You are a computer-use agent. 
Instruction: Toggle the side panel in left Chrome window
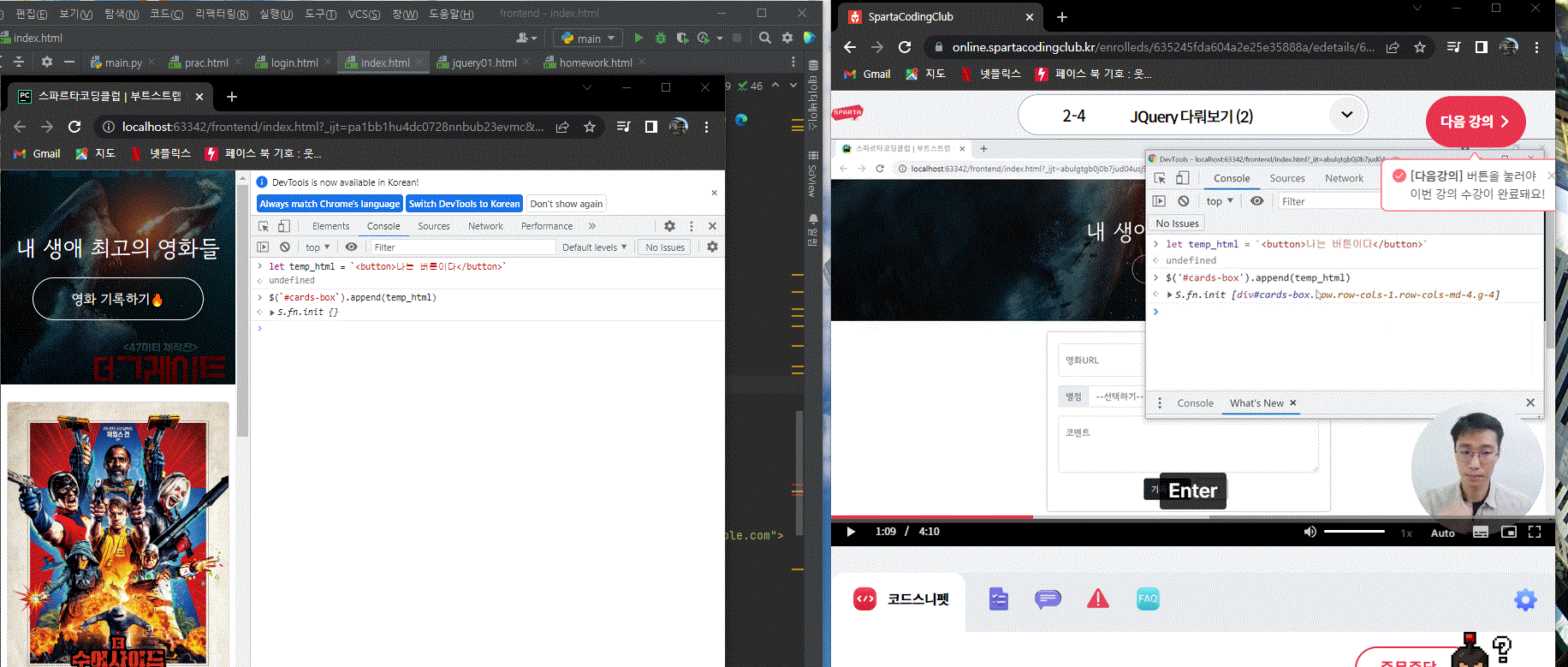[x=650, y=127]
